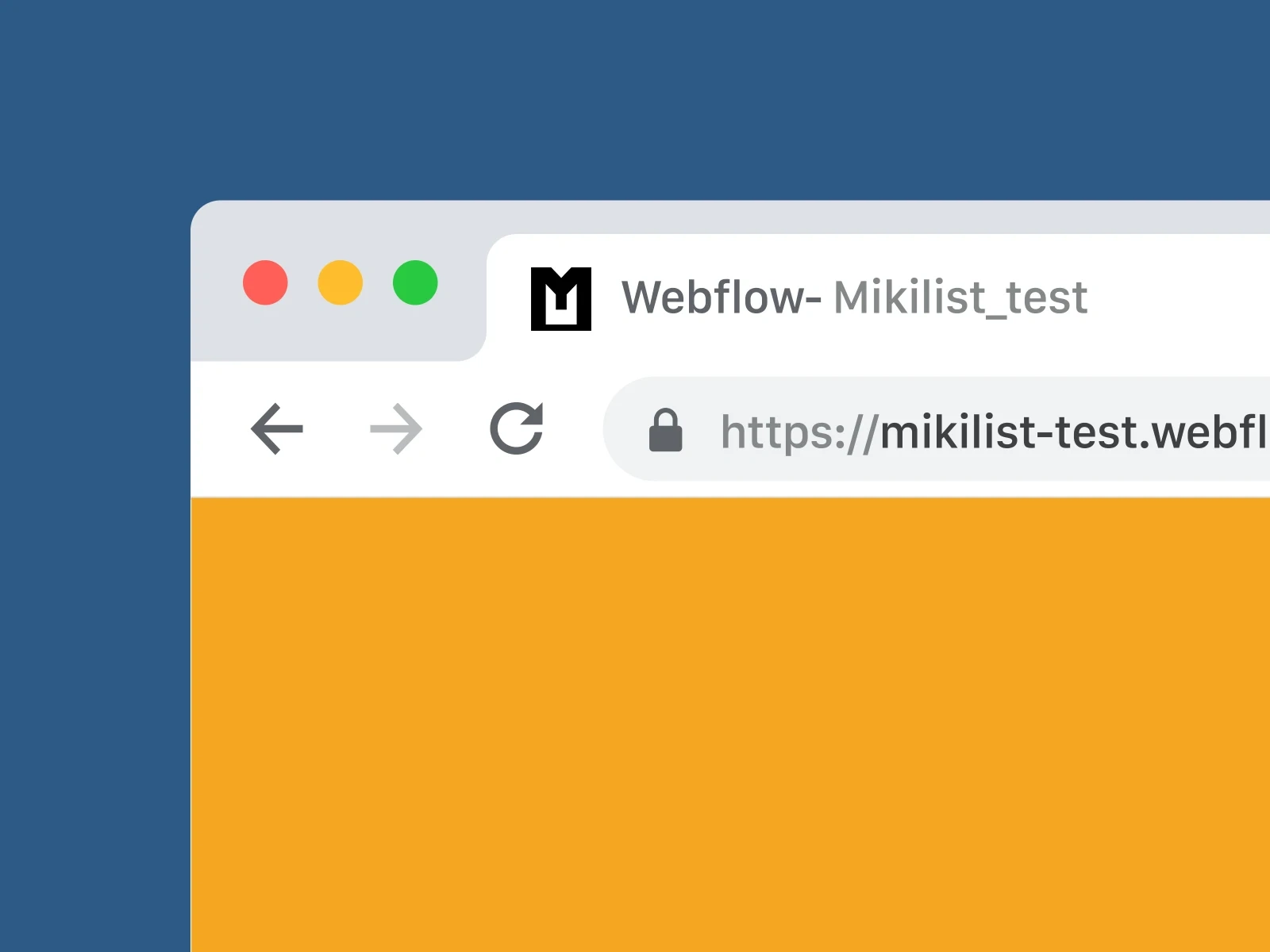Click the forward navigation arrow
Image resolution: width=1270 pixels, height=952 pixels.
pyautogui.click(x=396, y=429)
